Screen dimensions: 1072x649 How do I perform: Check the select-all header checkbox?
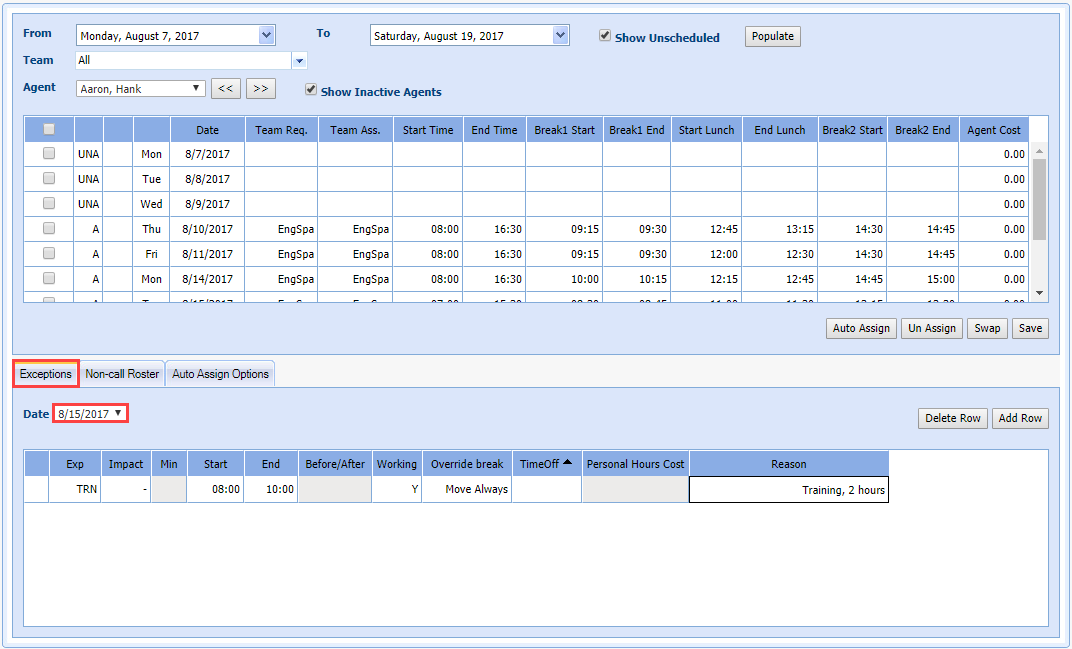(x=49, y=129)
